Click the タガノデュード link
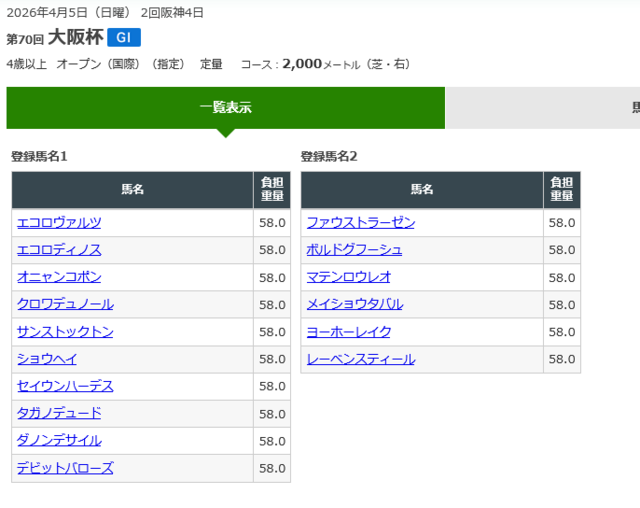The height and width of the screenshot is (508, 640). point(59,413)
